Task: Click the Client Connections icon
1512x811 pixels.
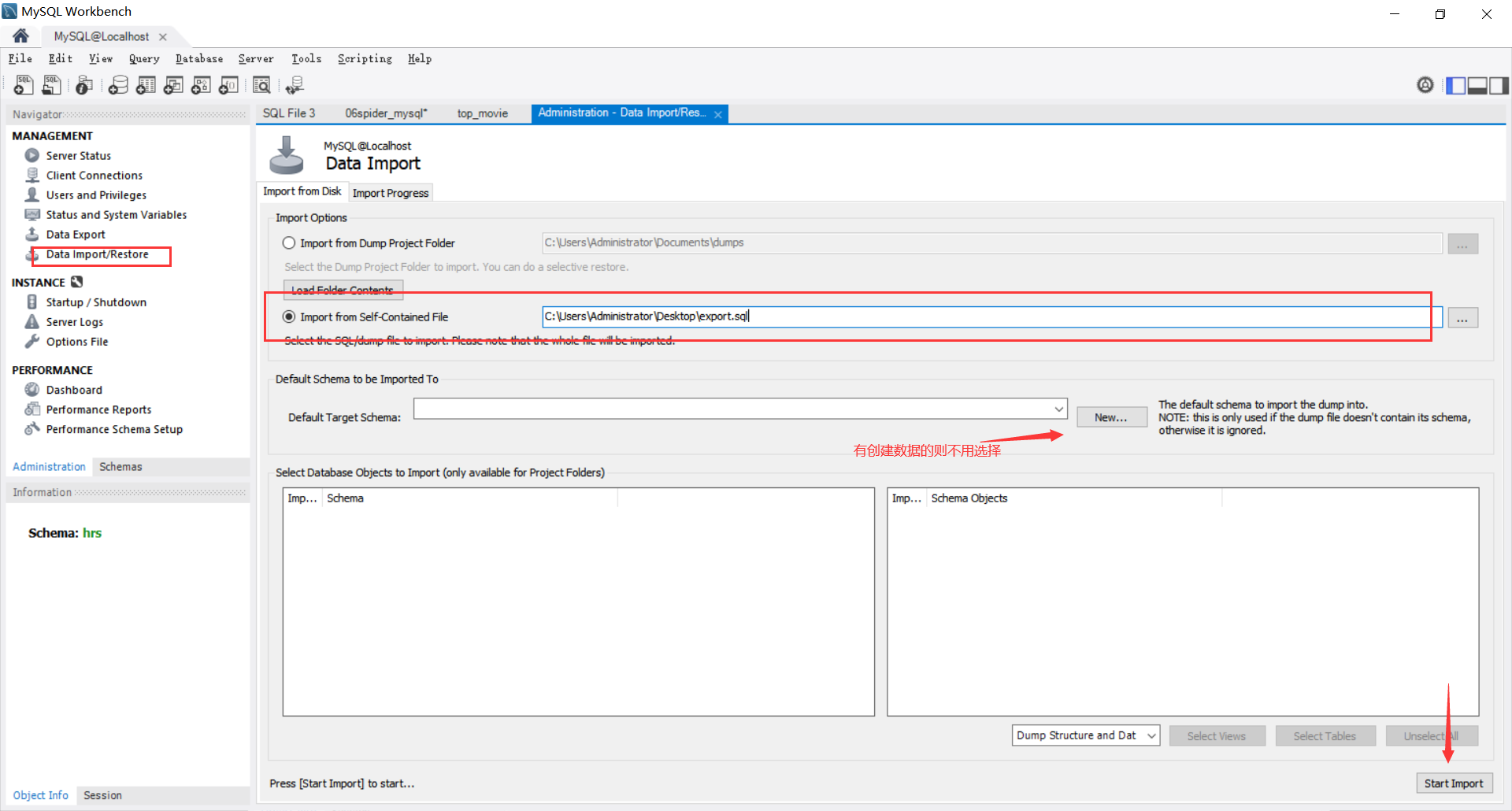Action: click(32, 175)
